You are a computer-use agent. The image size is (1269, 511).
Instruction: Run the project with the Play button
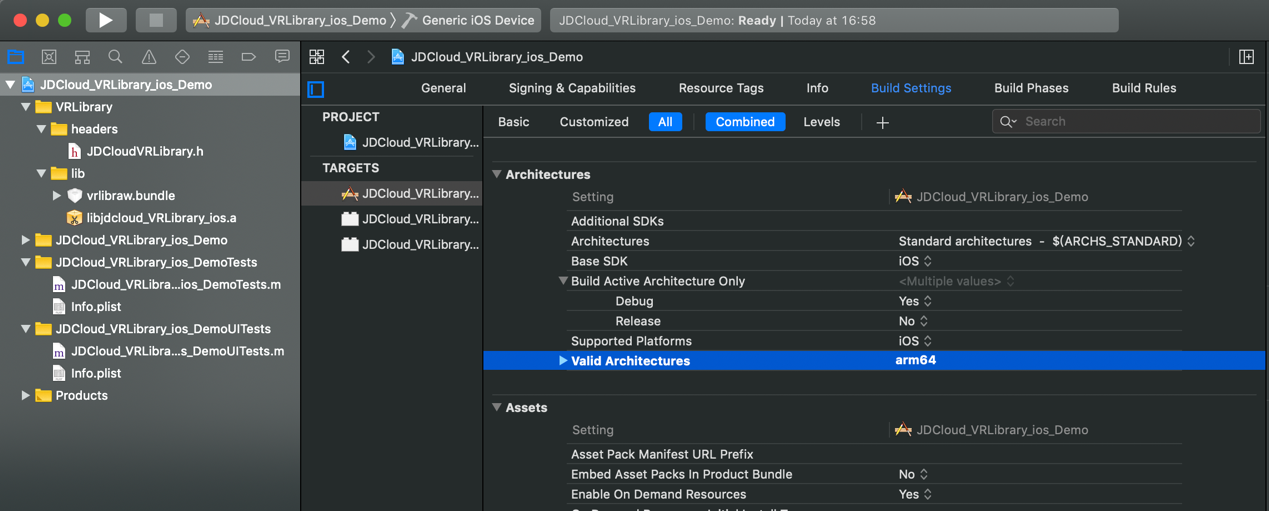click(x=105, y=20)
